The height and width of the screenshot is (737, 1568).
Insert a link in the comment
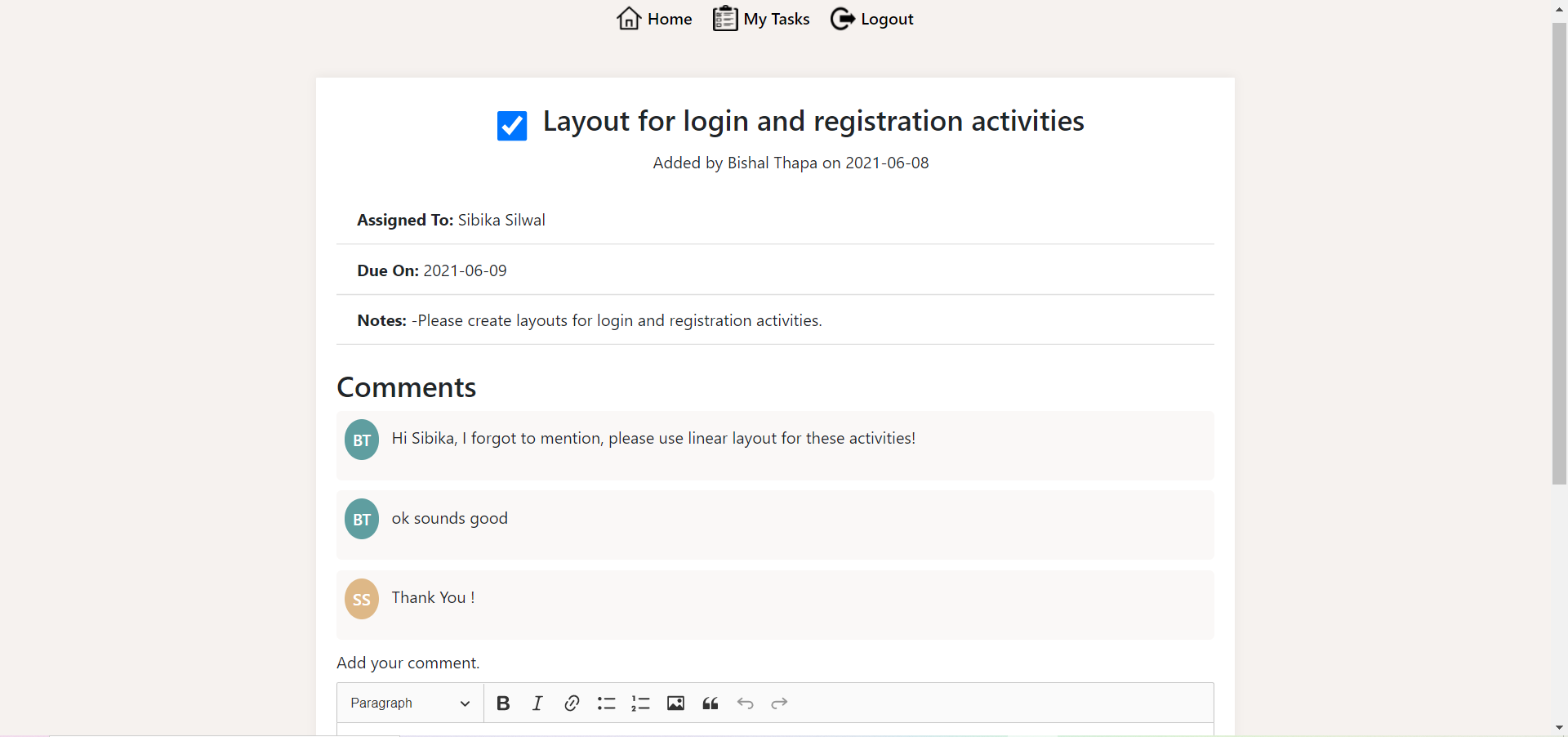point(572,703)
